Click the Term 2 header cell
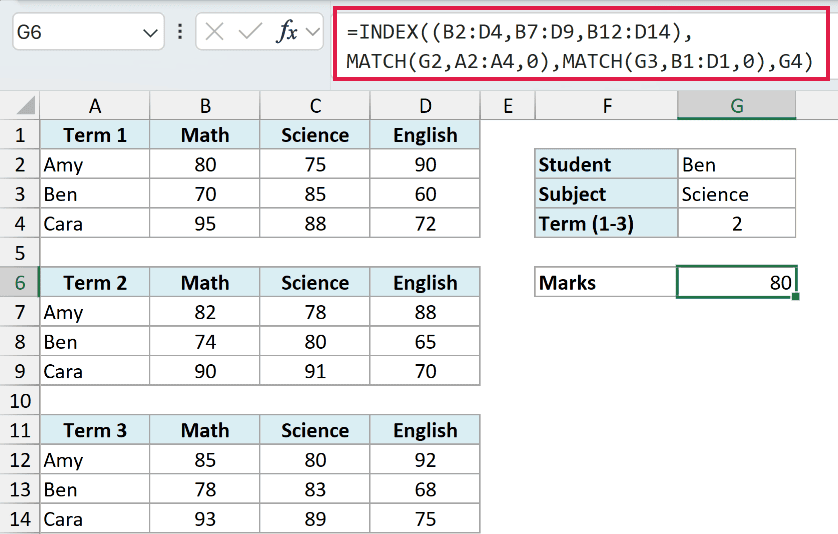The height and width of the screenshot is (534, 838). coord(95,282)
